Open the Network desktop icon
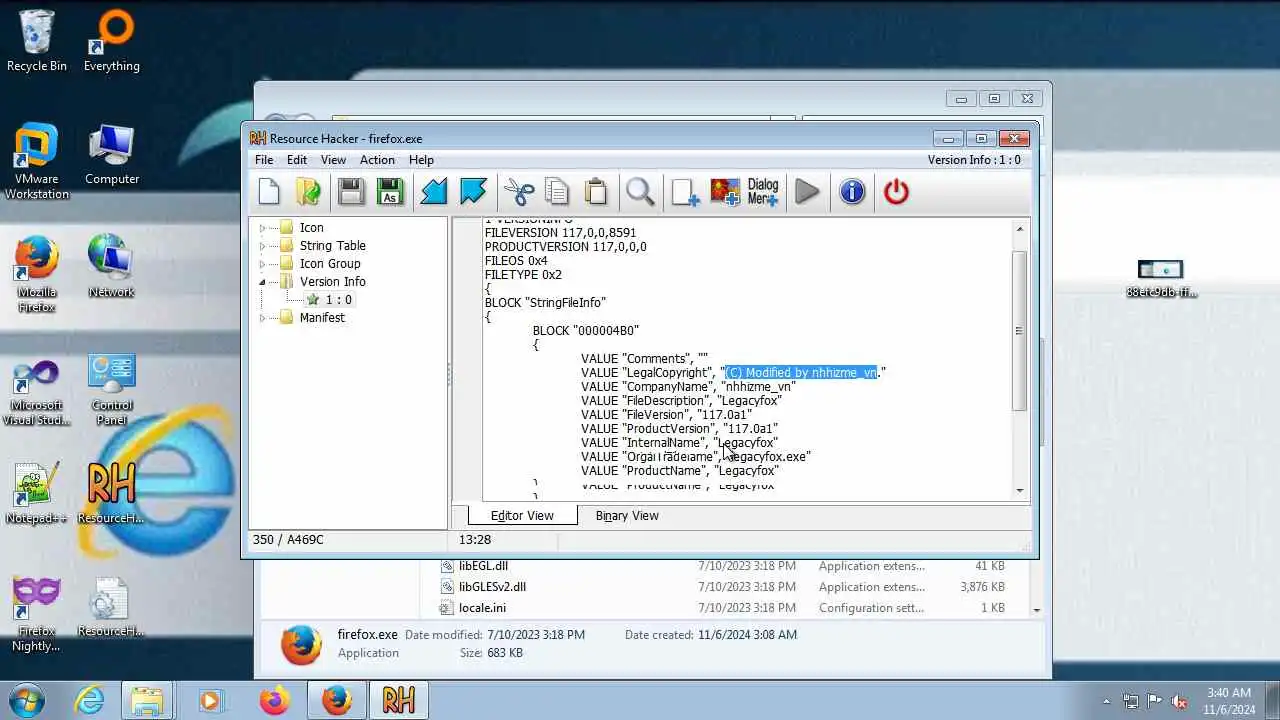 111,267
